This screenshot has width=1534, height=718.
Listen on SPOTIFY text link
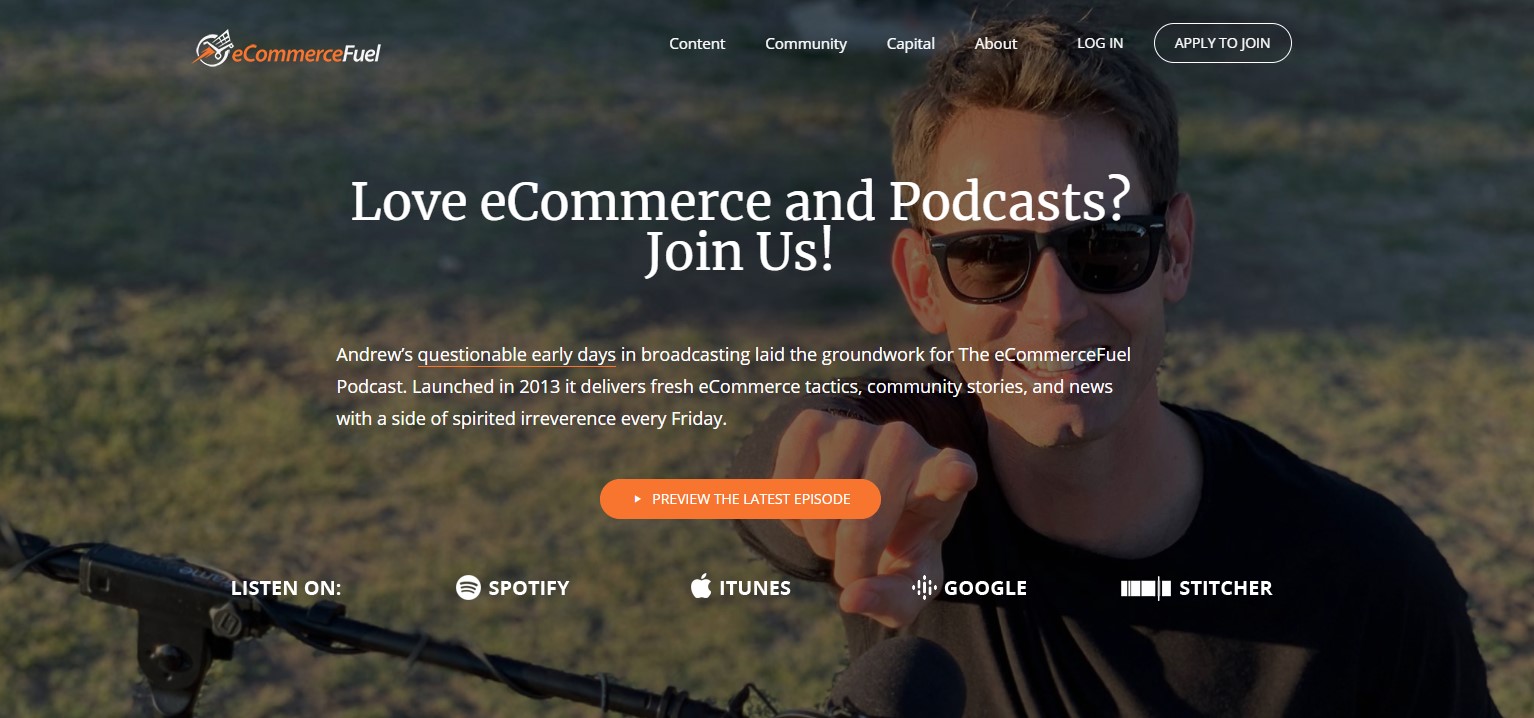click(529, 588)
